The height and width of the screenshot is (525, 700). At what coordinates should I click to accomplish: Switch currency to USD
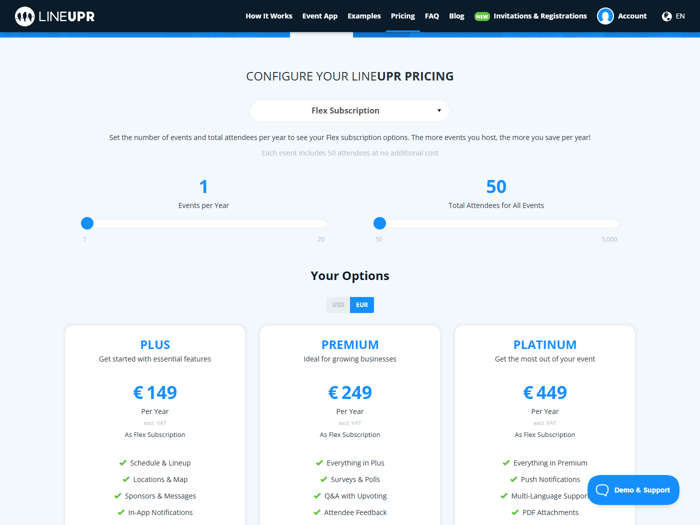tap(338, 305)
